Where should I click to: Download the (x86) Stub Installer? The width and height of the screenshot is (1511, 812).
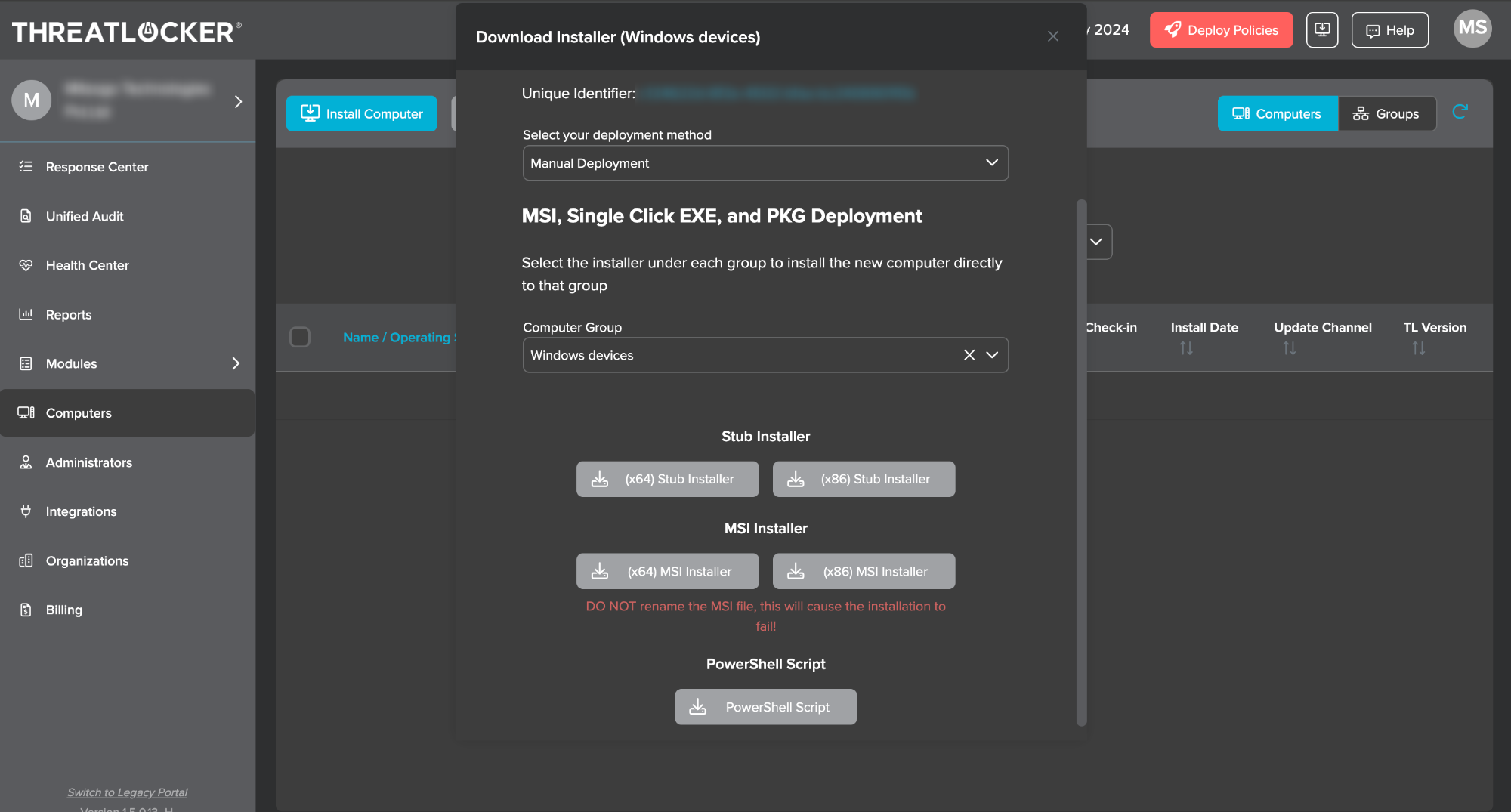click(864, 479)
